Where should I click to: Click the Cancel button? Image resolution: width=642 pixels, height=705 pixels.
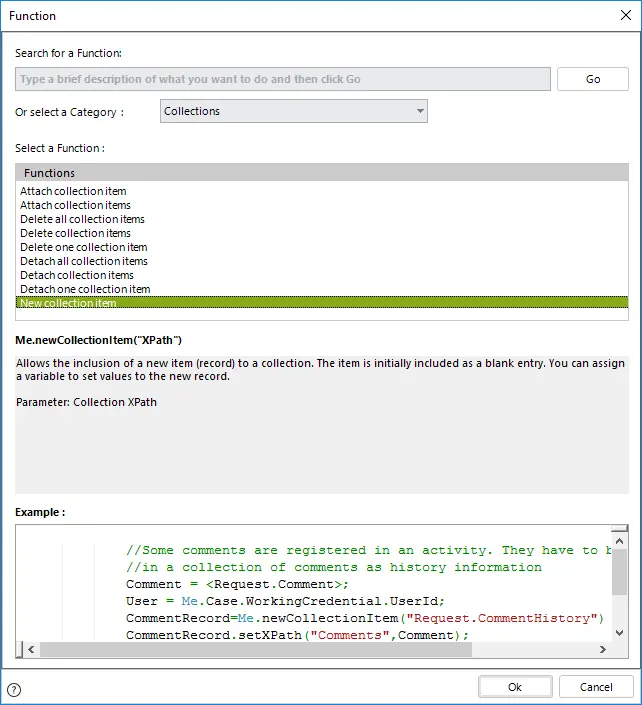click(596, 687)
